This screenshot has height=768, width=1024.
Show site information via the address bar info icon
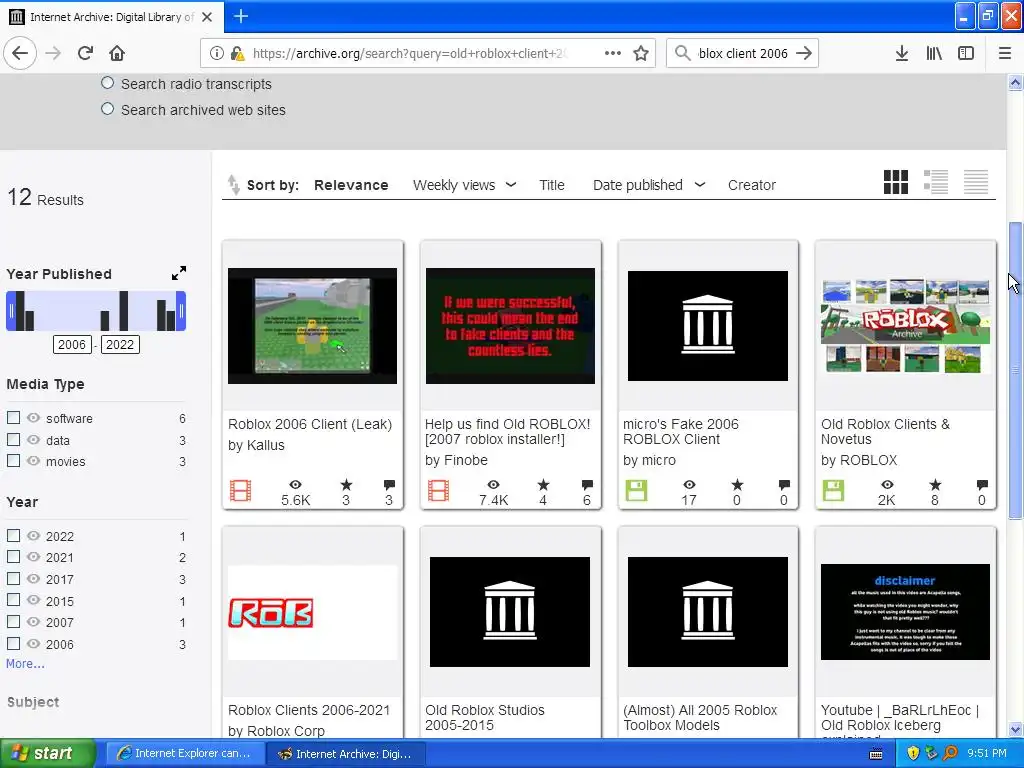pyautogui.click(x=217, y=54)
